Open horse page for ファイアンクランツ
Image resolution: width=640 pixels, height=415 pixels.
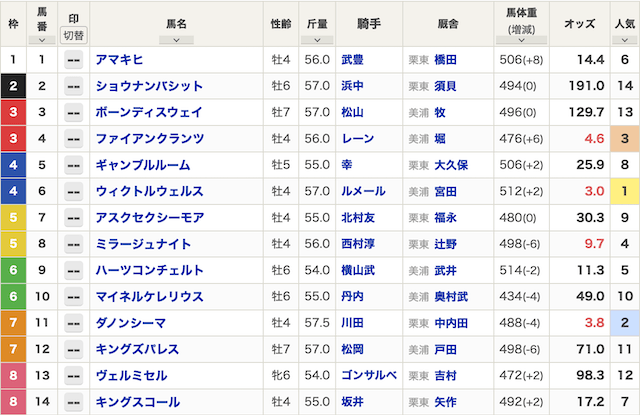click(150, 139)
